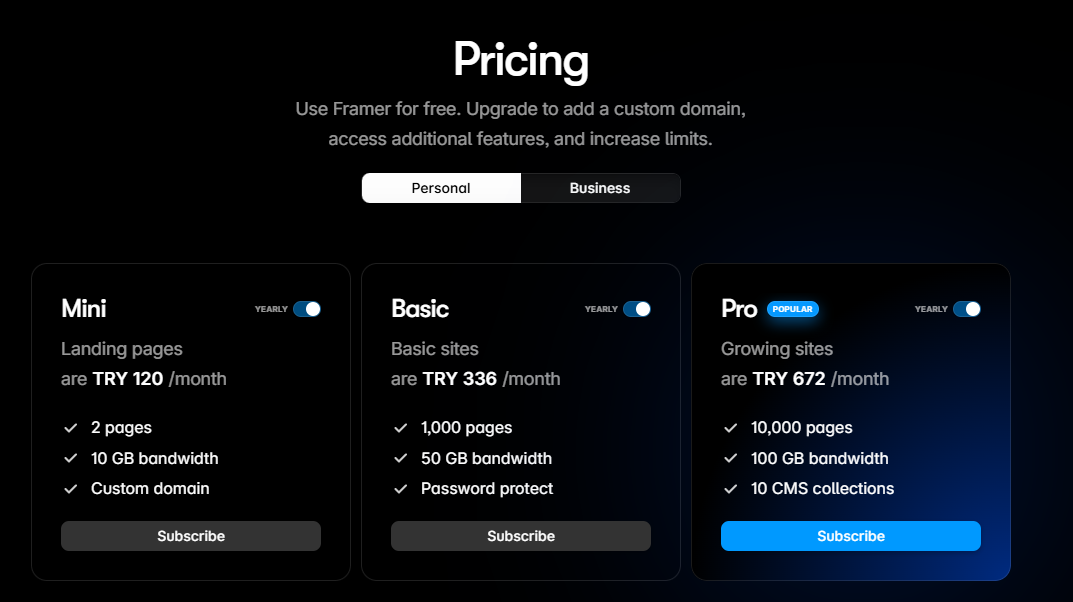The image size is (1073, 602).
Task: Click the checkmark beside 2 pages
Action: coord(70,428)
